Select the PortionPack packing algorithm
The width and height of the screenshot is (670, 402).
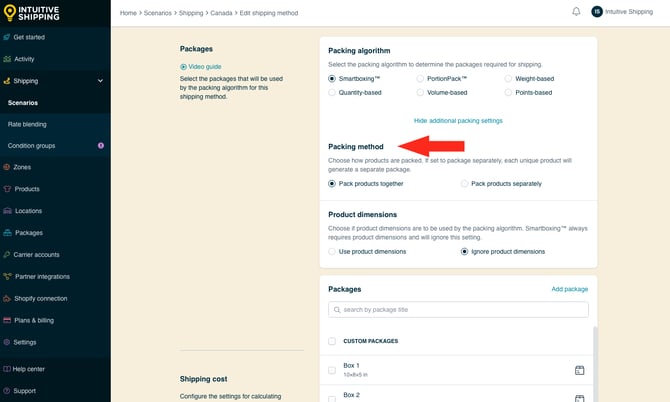click(420, 79)
